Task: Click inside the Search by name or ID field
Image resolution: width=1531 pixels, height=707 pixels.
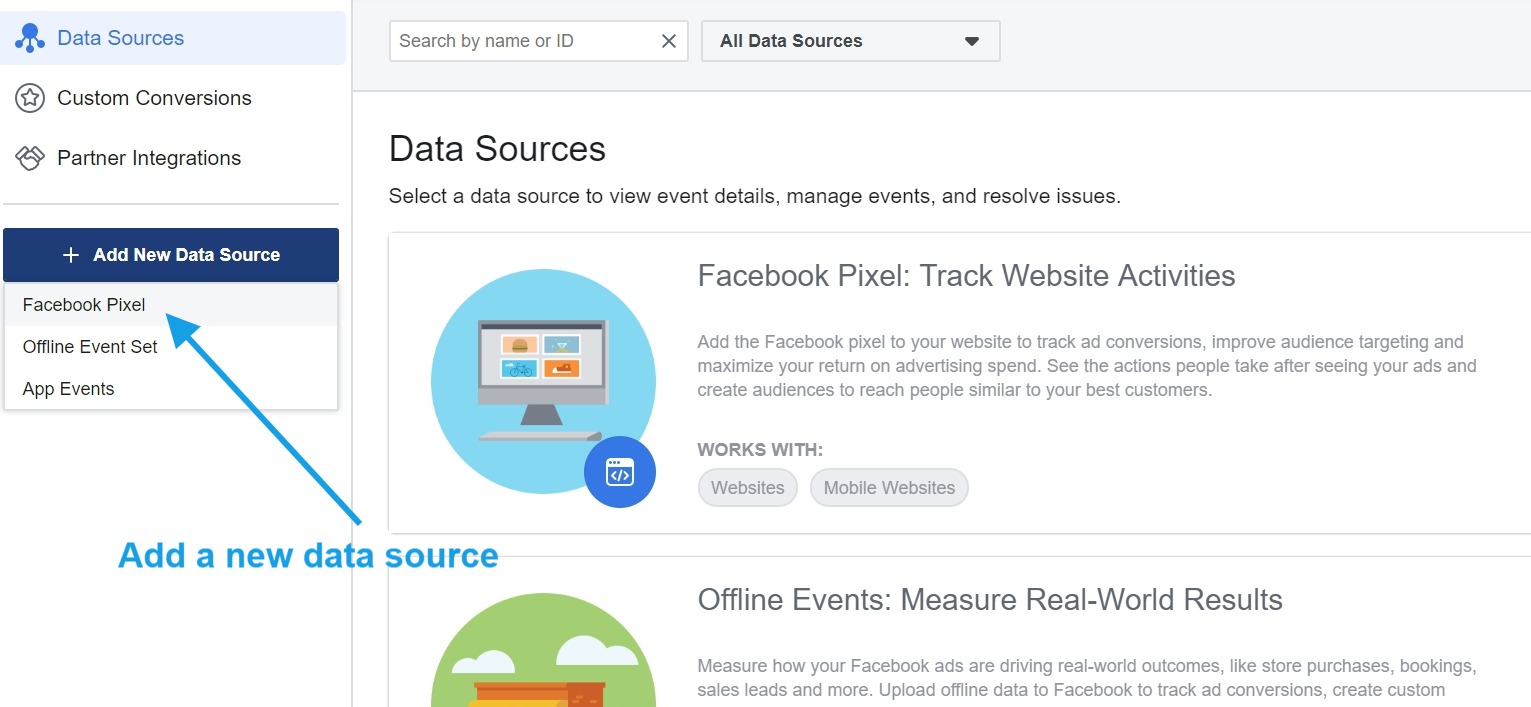Action: point(520,41)
